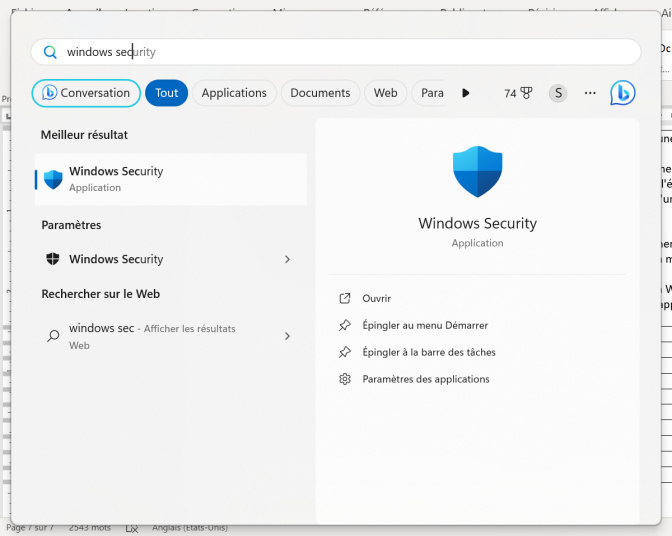Screen dimensions: 672x536
Task: Click the word count in Word status bar
Action: 90,528
